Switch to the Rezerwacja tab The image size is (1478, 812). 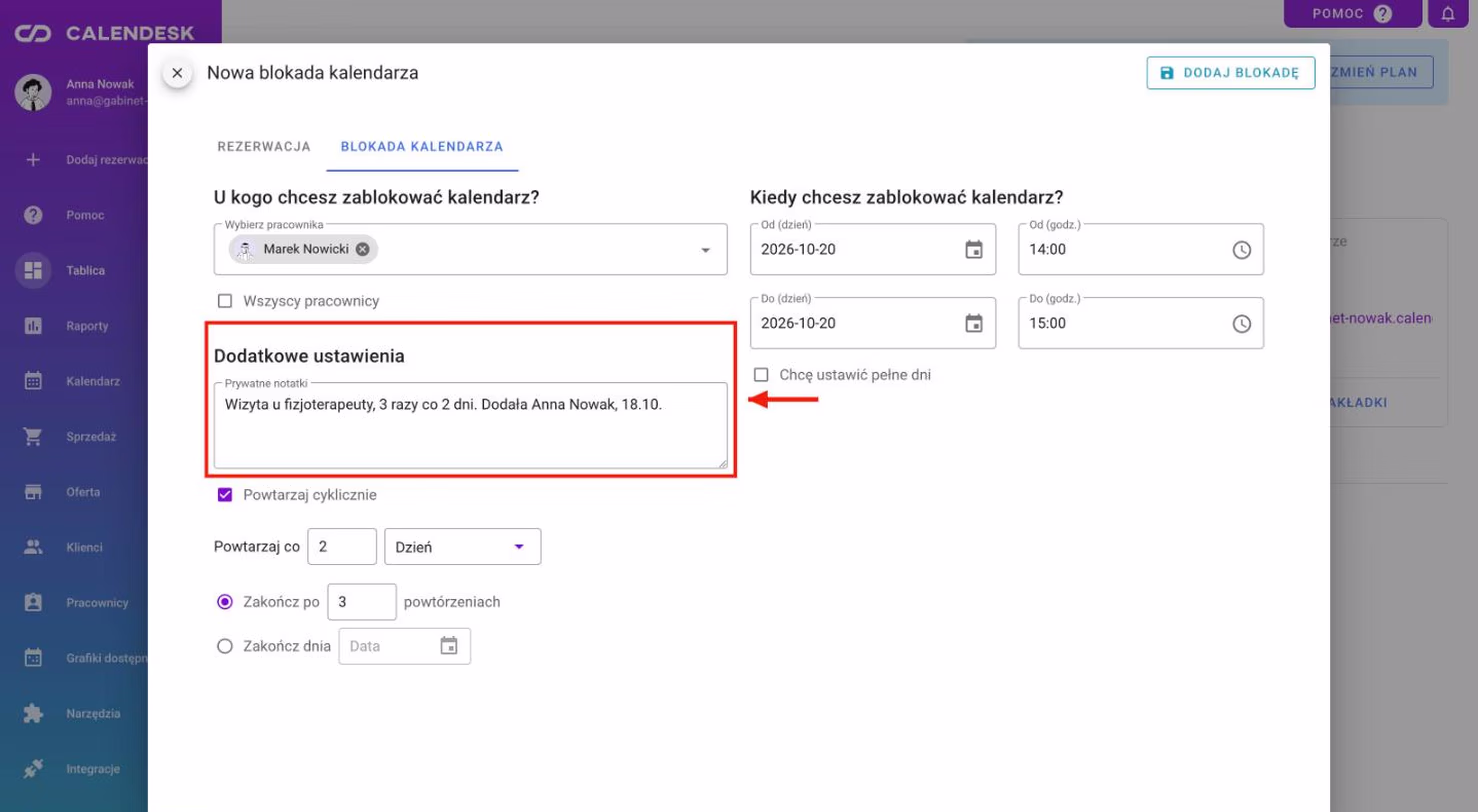tap(264, 146)
